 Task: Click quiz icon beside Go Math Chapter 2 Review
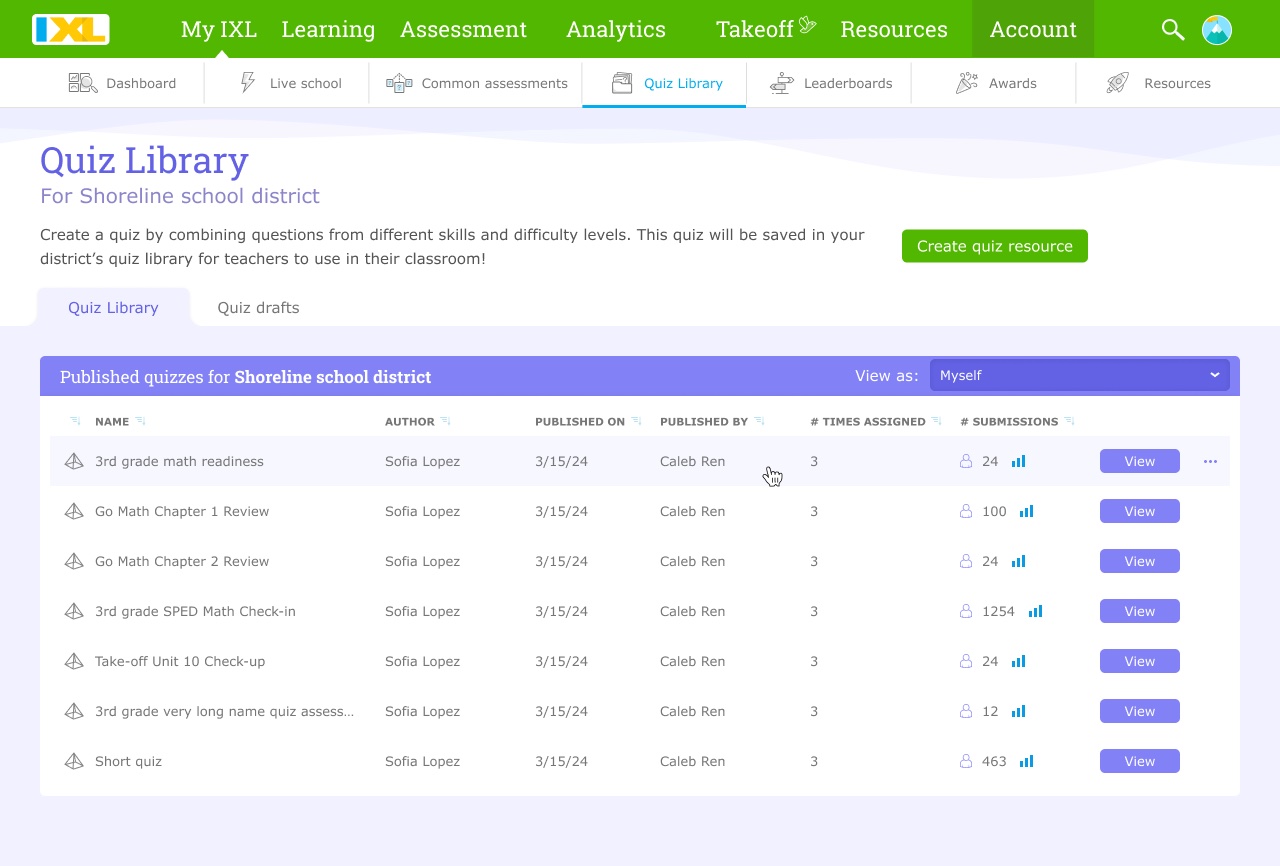[x=74, y=561]
